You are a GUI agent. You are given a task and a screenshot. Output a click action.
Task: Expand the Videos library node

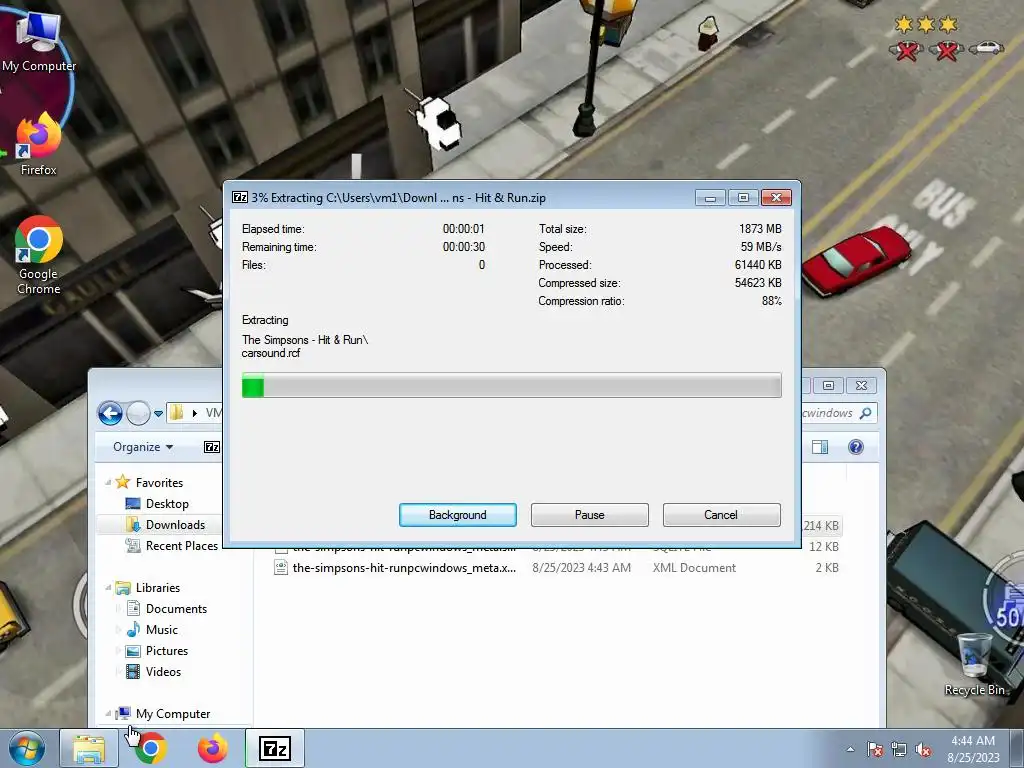tap(118, 671)
